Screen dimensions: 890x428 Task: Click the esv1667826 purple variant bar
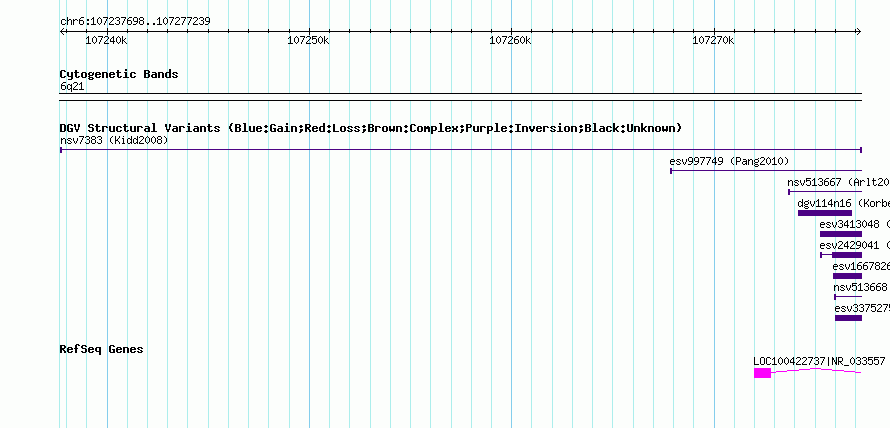[x=847, y=276]
